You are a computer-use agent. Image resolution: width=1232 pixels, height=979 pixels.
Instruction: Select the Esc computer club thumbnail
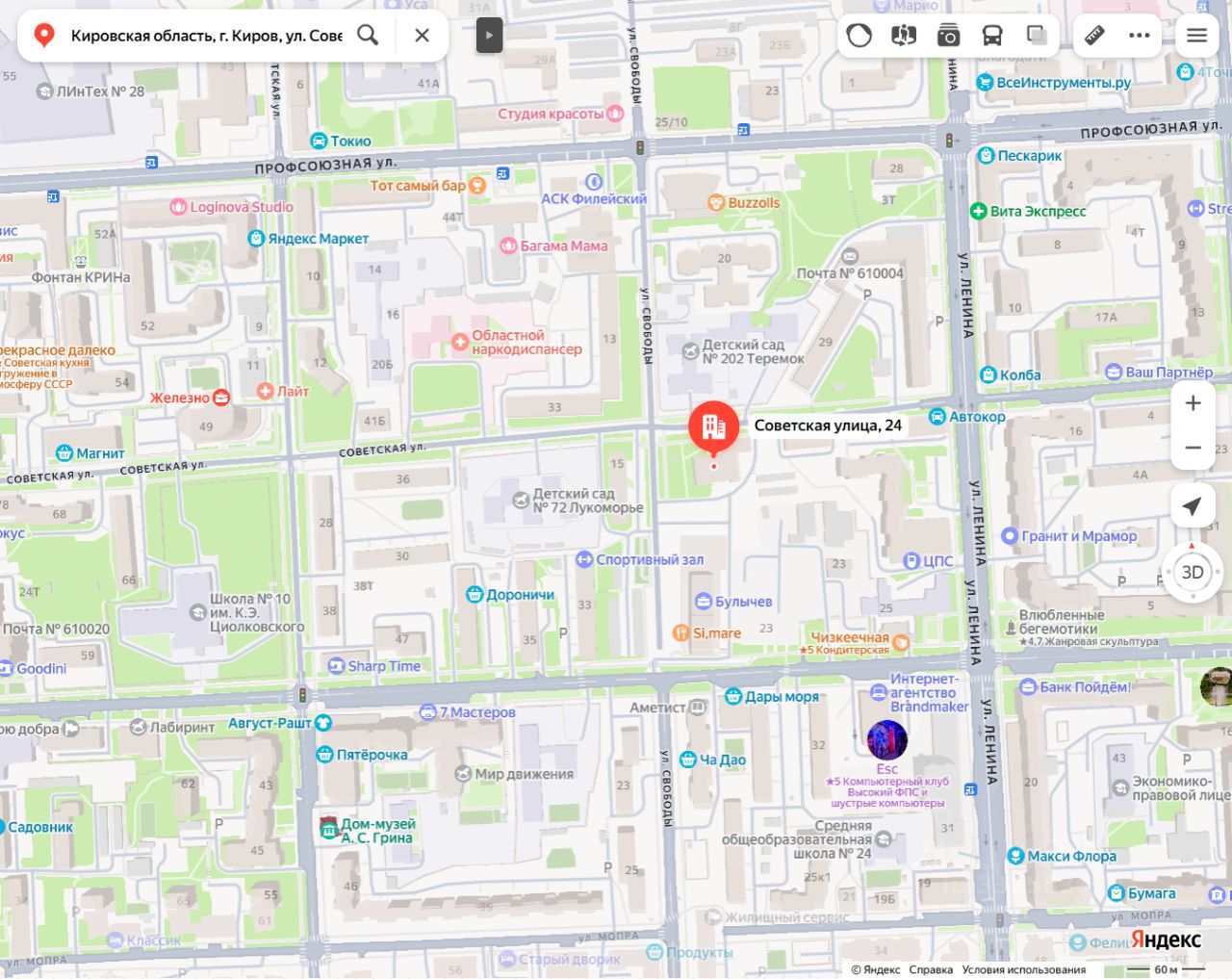887,740
